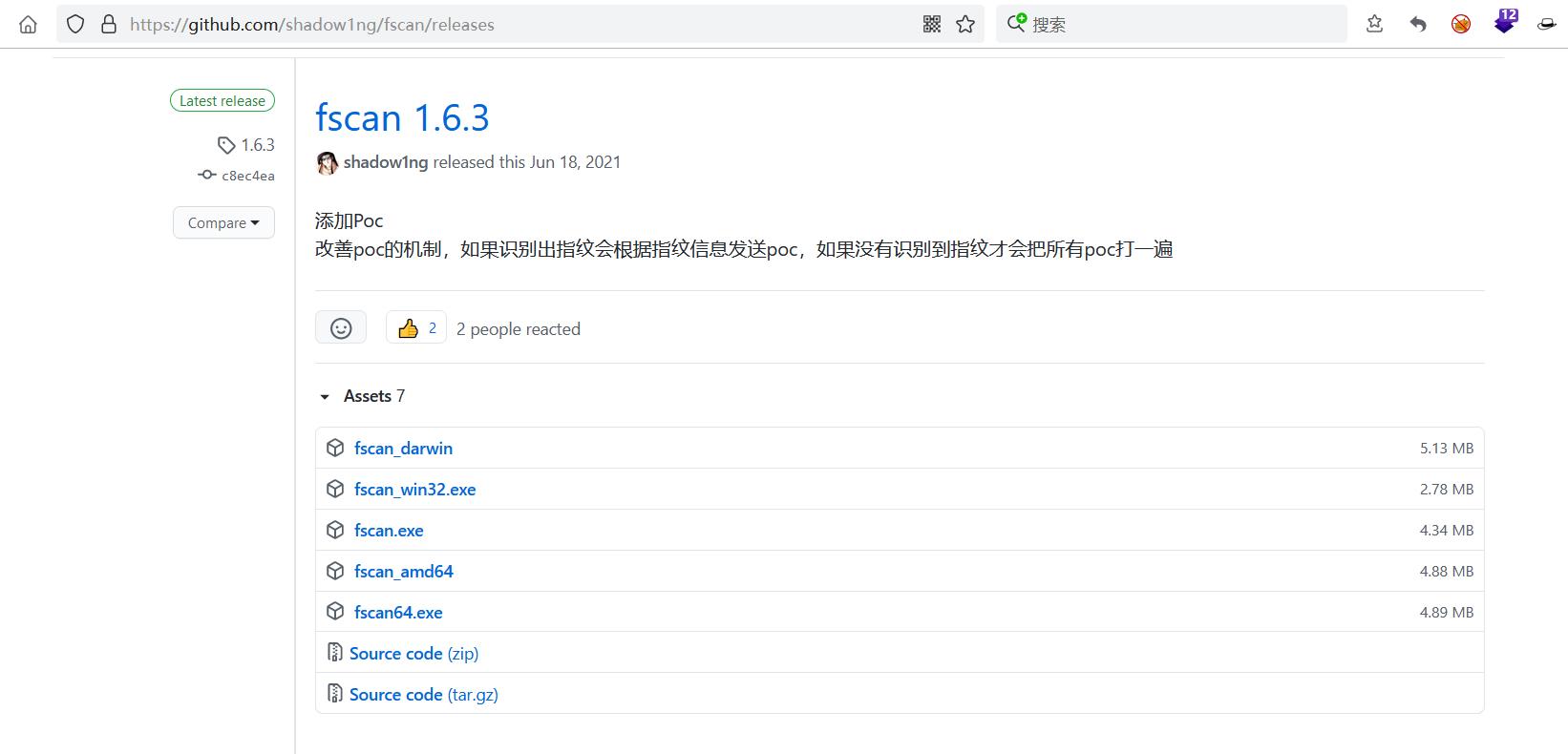Click the 添加Poc release note line
Viewport: 1568px width, 754px height.
pyautogui.click(x=350, y=220)
